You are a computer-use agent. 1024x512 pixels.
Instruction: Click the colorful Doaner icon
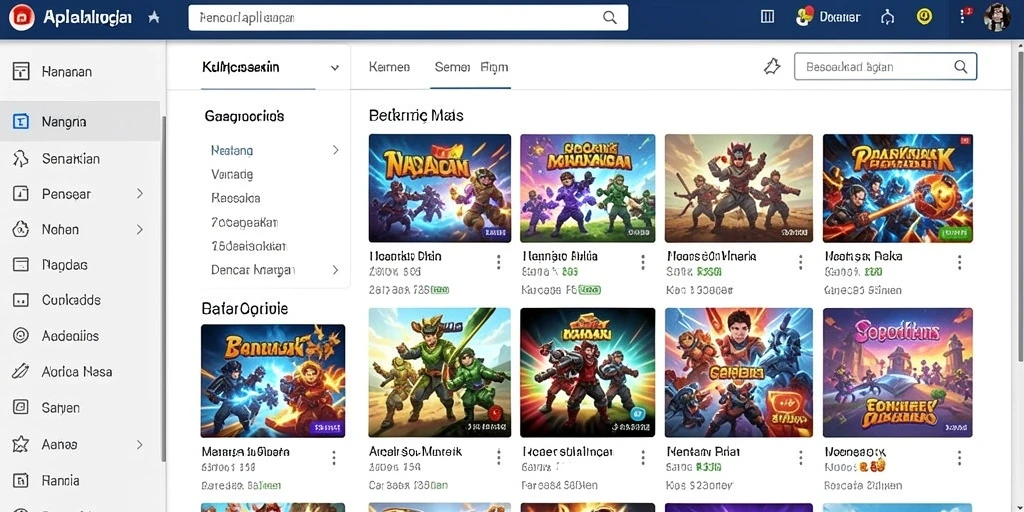805,16
